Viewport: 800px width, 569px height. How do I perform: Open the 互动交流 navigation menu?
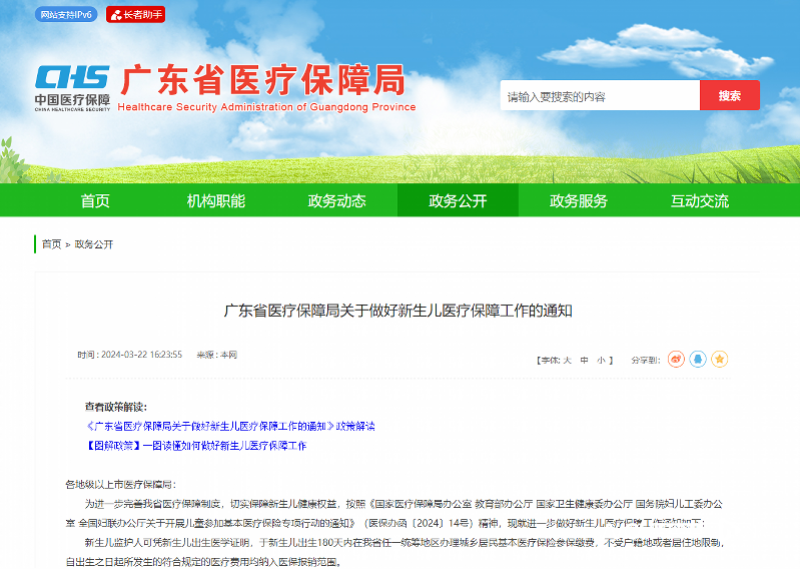[699, 201]
